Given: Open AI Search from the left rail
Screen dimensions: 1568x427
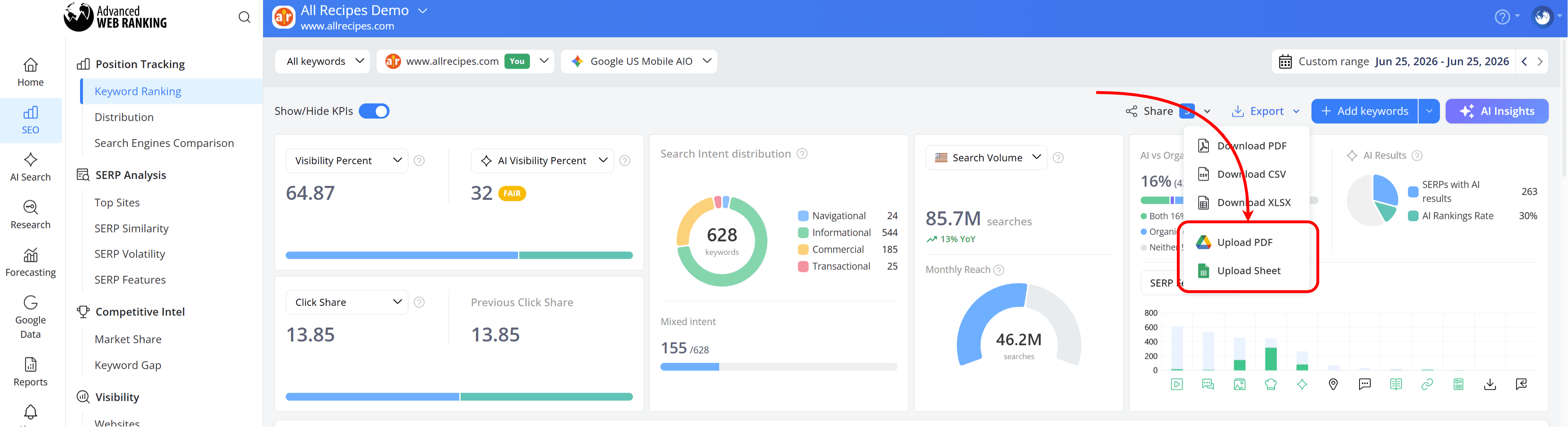Looking at the screenshot, I should (30, 168).
